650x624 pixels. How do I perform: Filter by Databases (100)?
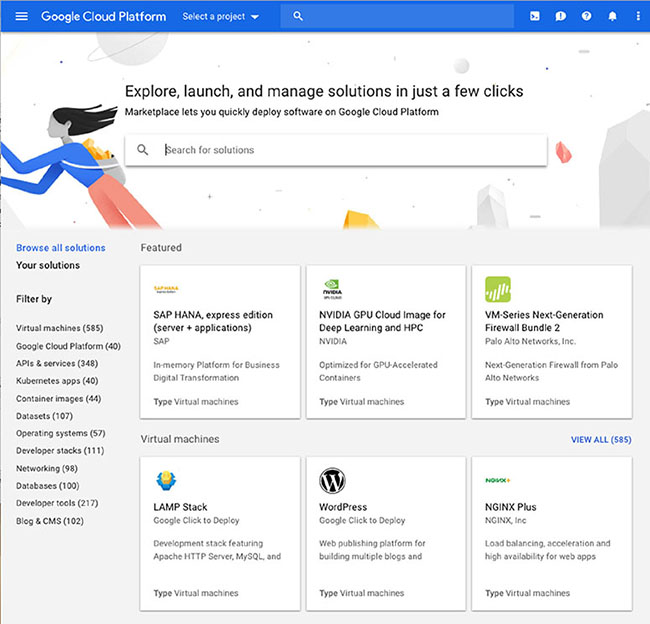coord(48,486)
